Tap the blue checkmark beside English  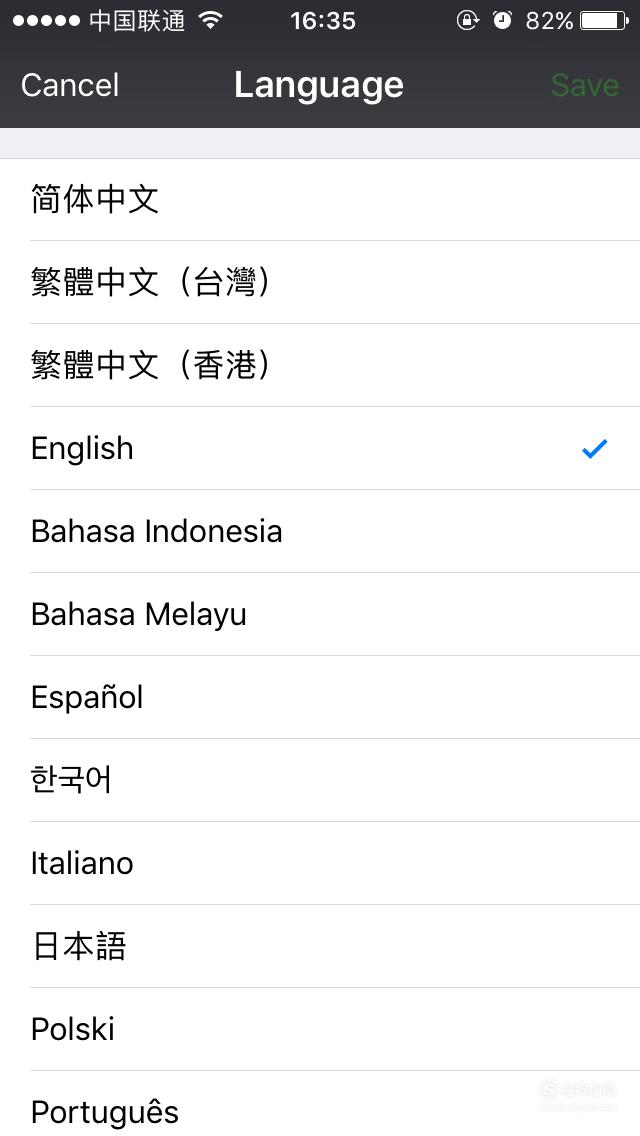(x=594, y=449)
